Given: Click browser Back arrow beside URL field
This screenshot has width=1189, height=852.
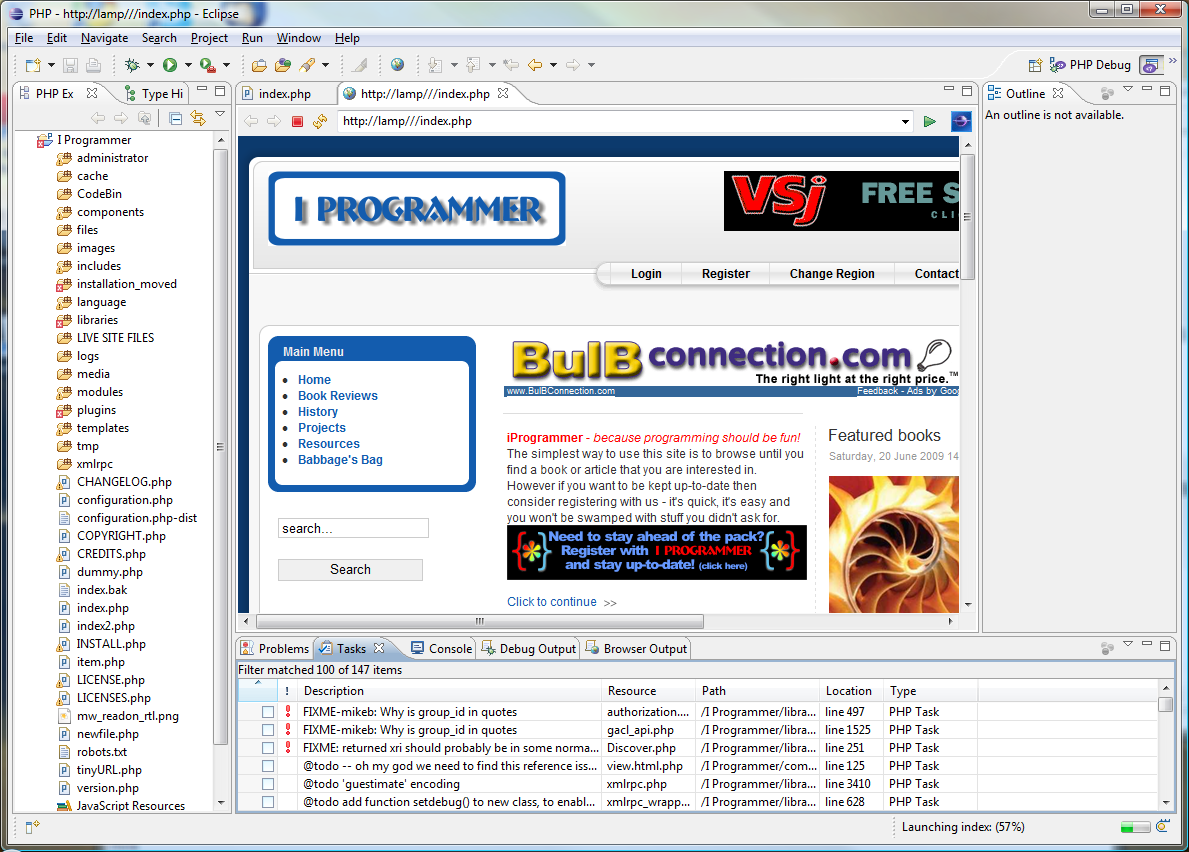Looking at the screenshot, I should (251, 121).
